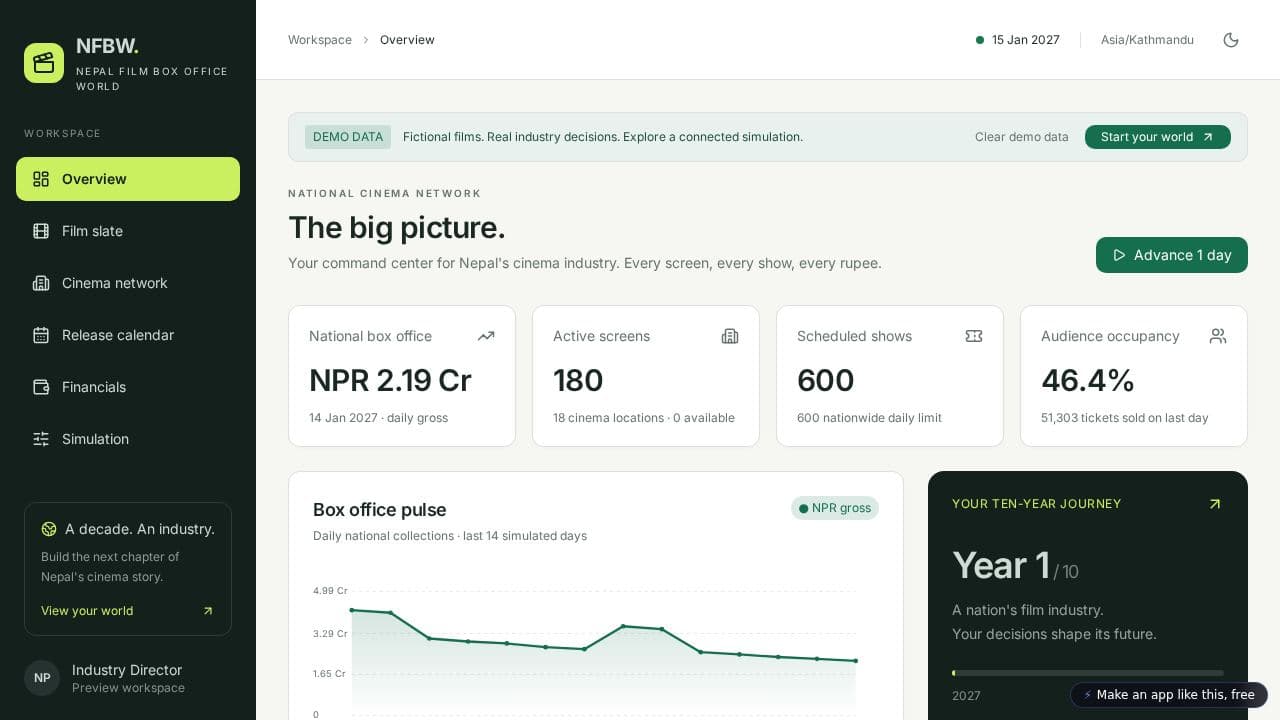Image resolution: width=1280 pixels, height=720 pixels.
Task: Open the ten-year journey arrow icon
Action: point(1215,504)
